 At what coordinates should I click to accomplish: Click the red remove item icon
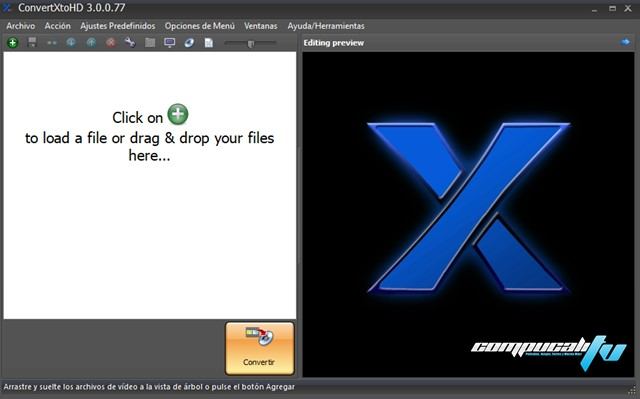click(111, 42)
